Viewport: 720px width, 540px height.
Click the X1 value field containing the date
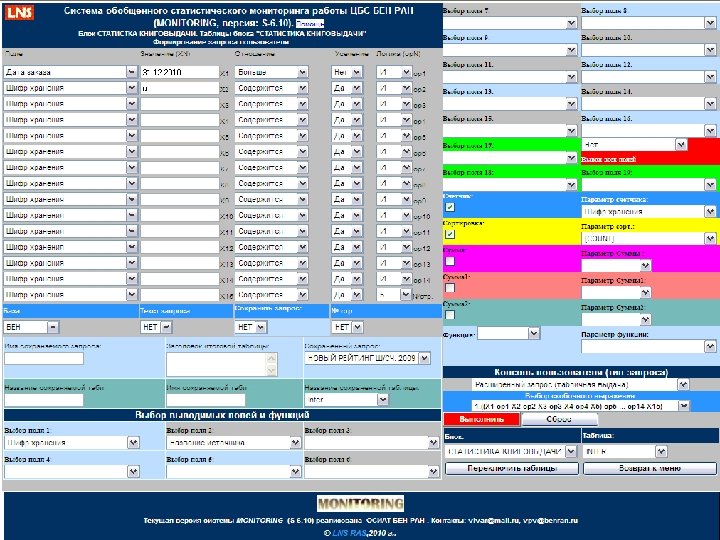tap(180, 72)
